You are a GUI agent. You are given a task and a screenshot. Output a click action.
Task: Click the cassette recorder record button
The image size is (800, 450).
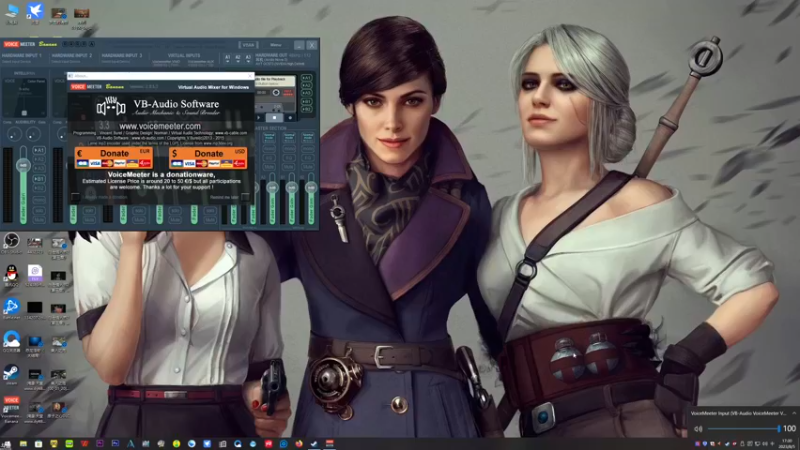coord(290,118)
